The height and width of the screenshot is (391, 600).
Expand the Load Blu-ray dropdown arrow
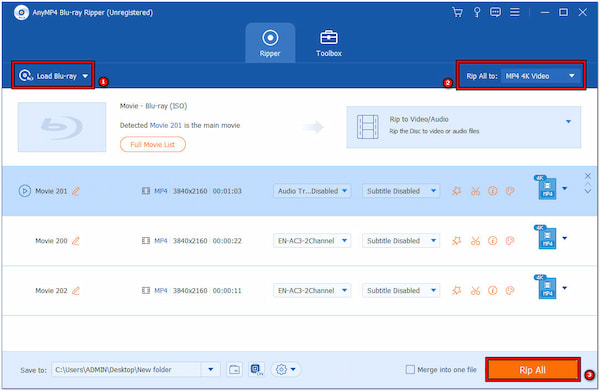click(x=85, y=76)
